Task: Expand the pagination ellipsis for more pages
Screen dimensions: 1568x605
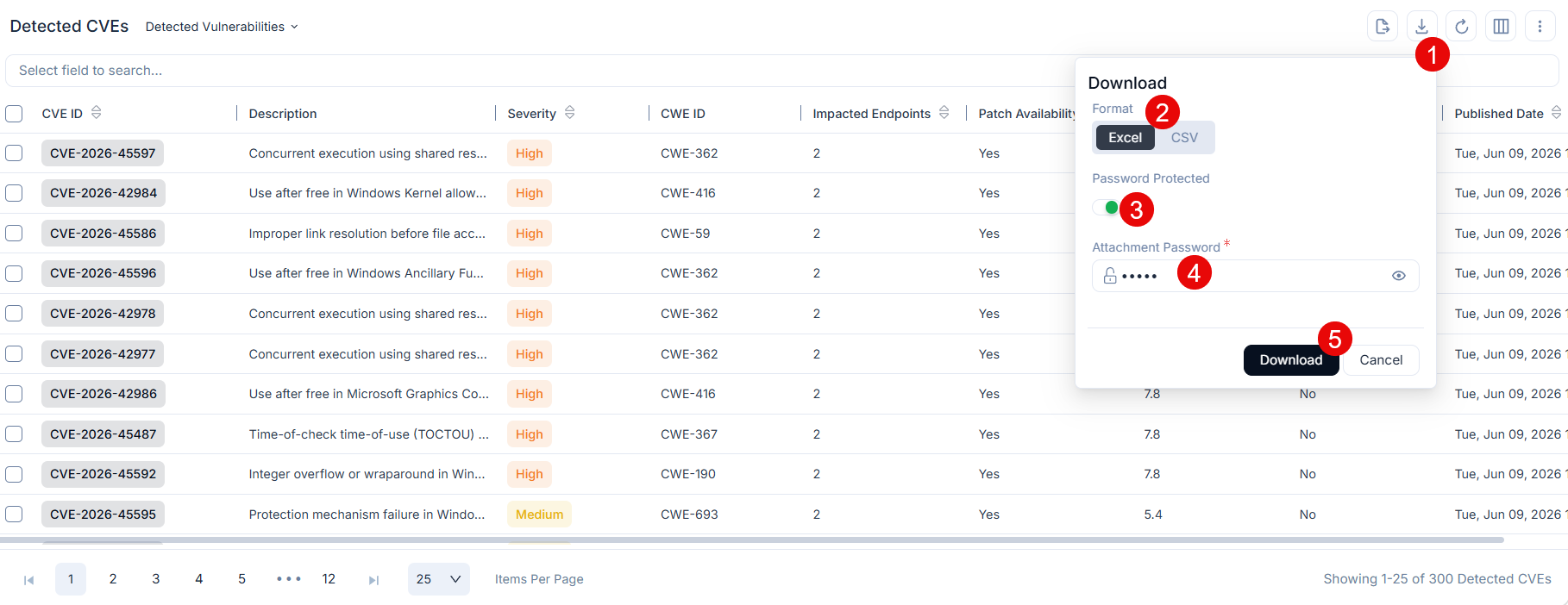Action: point(289,579)
